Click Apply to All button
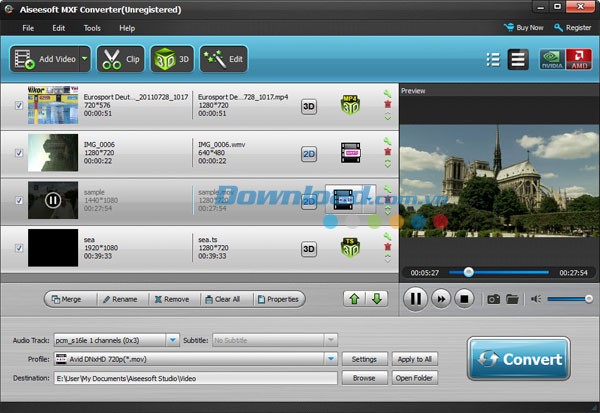600x413 pixels. coord(414,359)
